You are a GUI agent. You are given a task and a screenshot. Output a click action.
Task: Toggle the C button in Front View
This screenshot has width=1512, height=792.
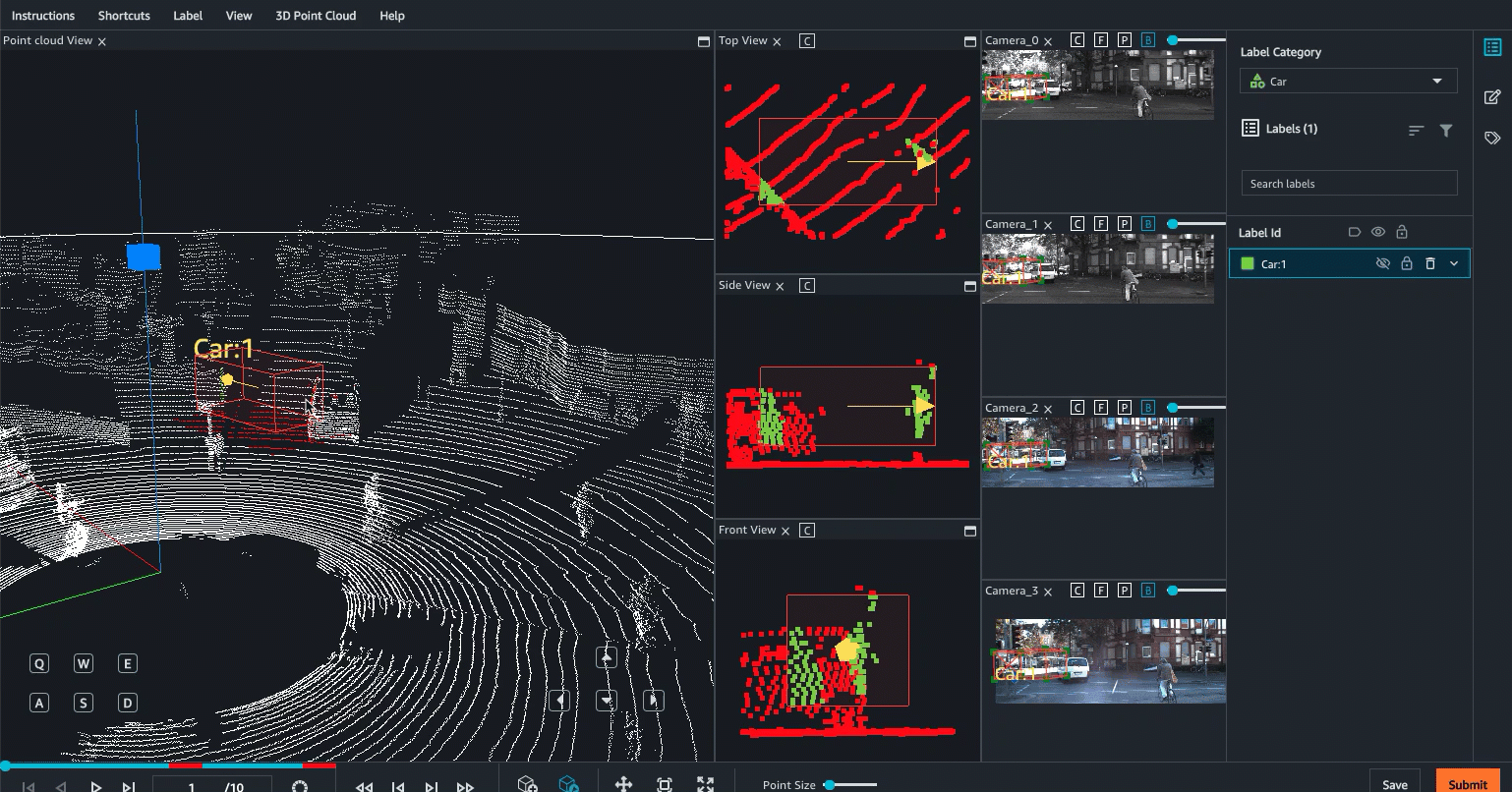807,531
